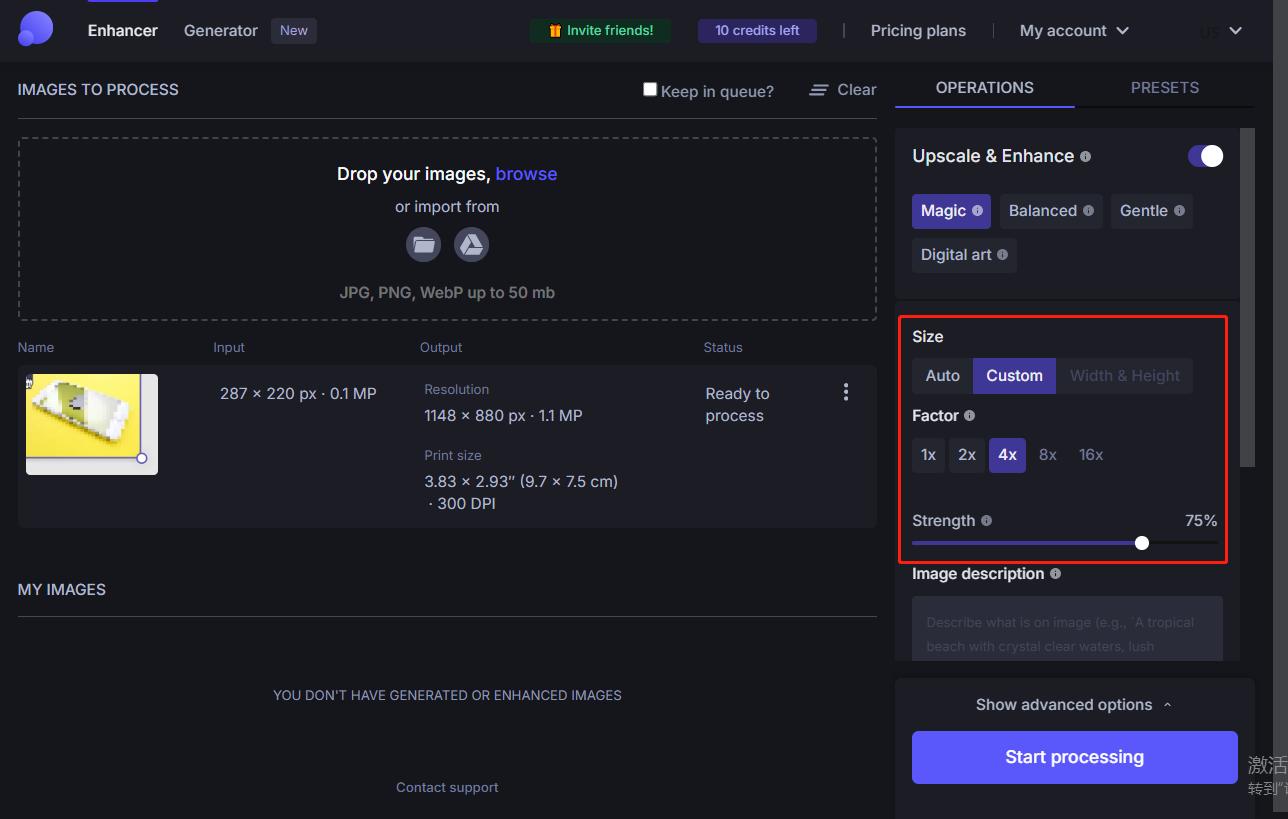This screenshot has width=1288, height=819.
Task: Enable the Keep in queue checkbox
Action: point(650,90)
